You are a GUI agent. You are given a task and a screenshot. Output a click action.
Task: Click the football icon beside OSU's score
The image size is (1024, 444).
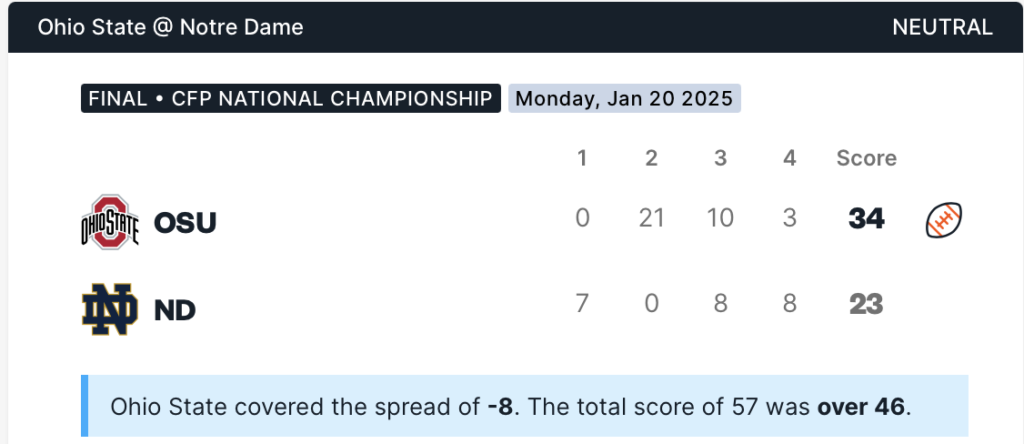[x=944, y=219]
